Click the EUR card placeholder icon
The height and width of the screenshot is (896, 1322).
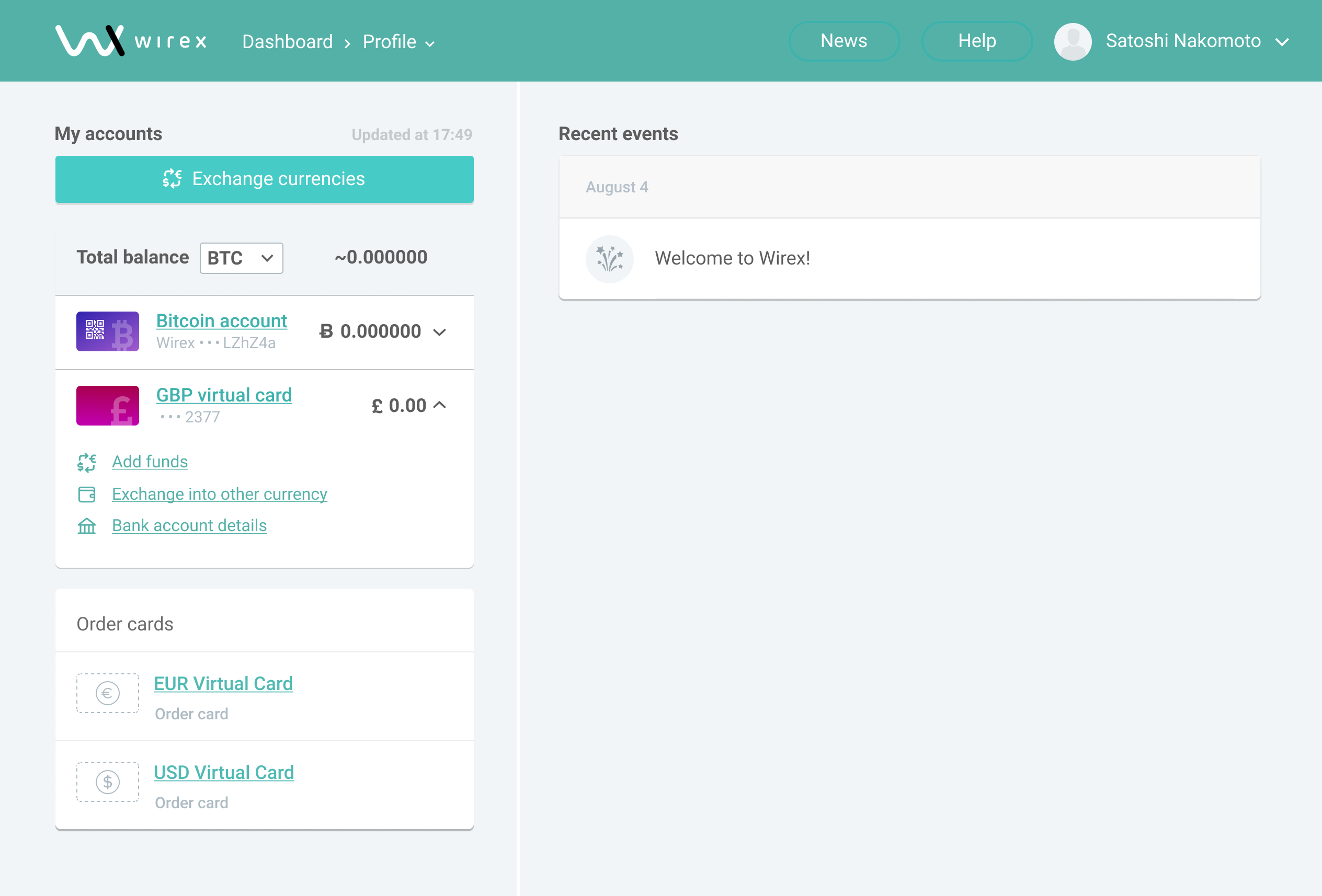click(x=108, y=693)
